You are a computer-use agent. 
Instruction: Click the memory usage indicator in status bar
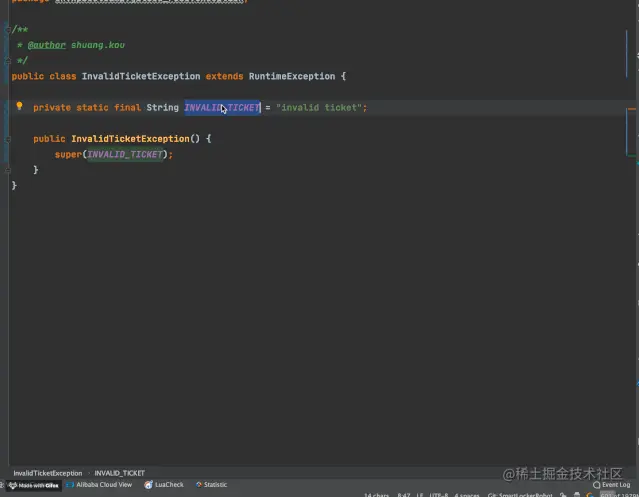tap(618, 495)
